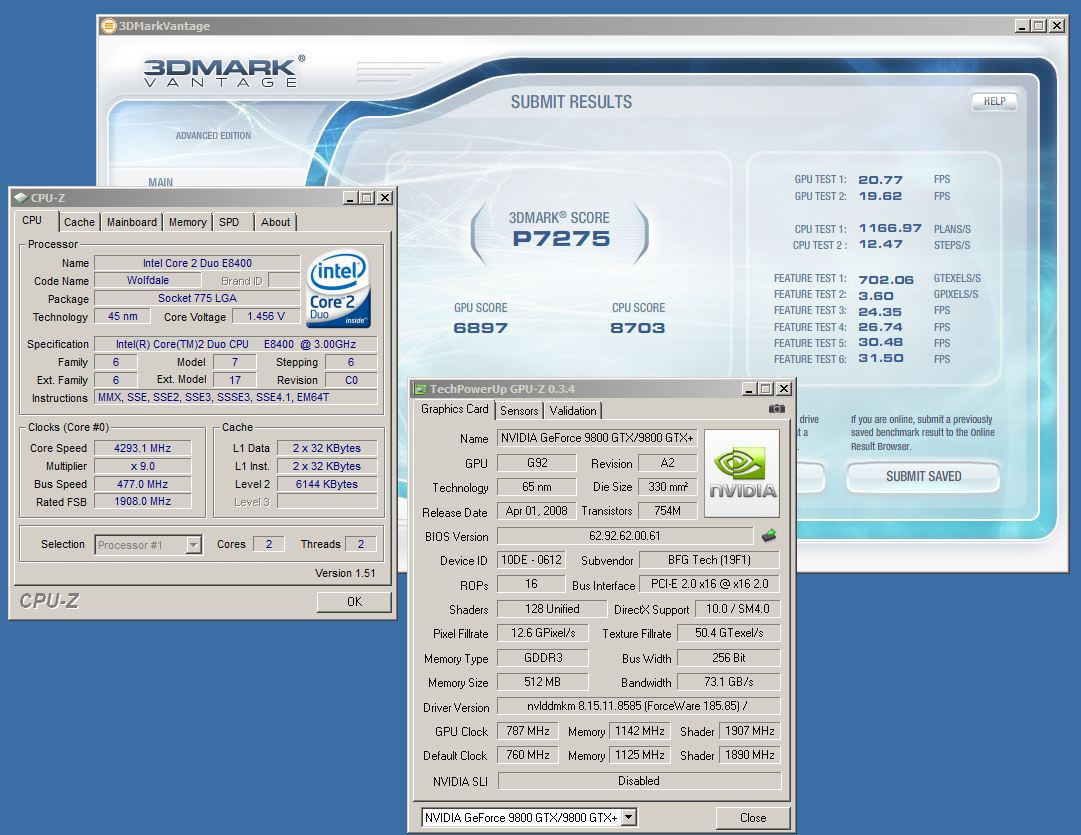Open the MAIN section in 3DMark Vantage
This screenshot has height=835, width=1081.
pyautogui.click(x=161, y=183)
